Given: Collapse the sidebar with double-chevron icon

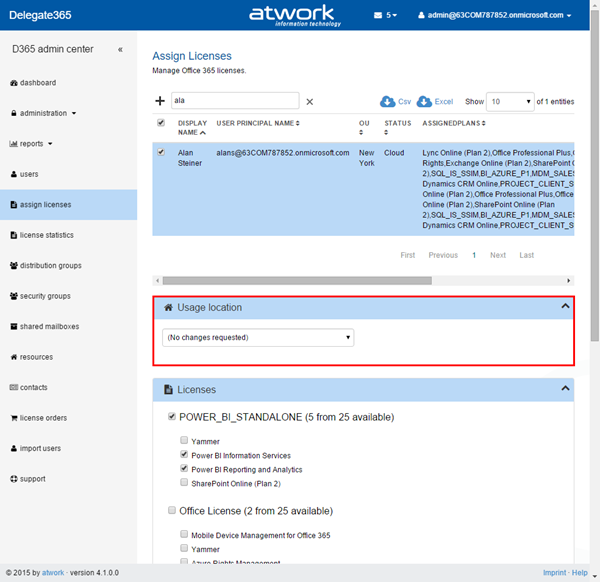Looking at the screenshot, I should 120,49.
